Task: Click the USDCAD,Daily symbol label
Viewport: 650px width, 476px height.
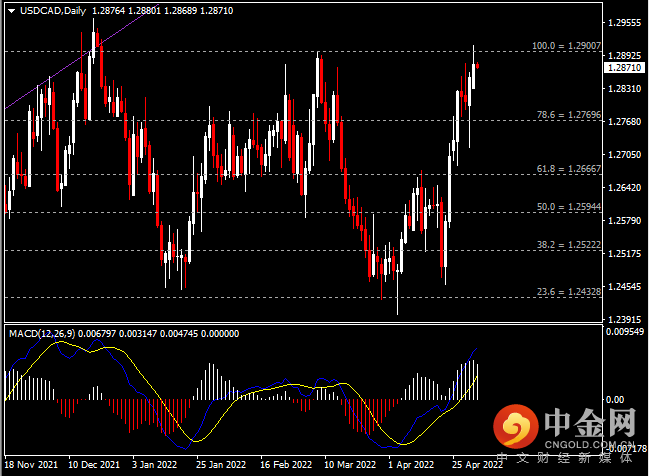Action: pyautogui.click(x=53, y=11)
